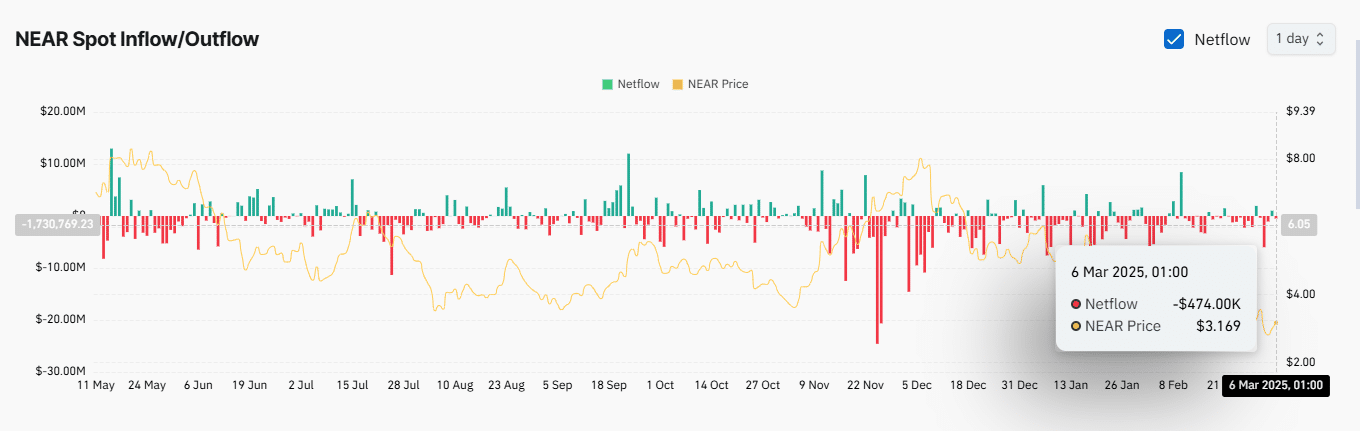Image resolution: width=1360 pixels, height=431 pixels.
Task: Click the 9 Nov x-axis label
Action: (x=814, y=385)
